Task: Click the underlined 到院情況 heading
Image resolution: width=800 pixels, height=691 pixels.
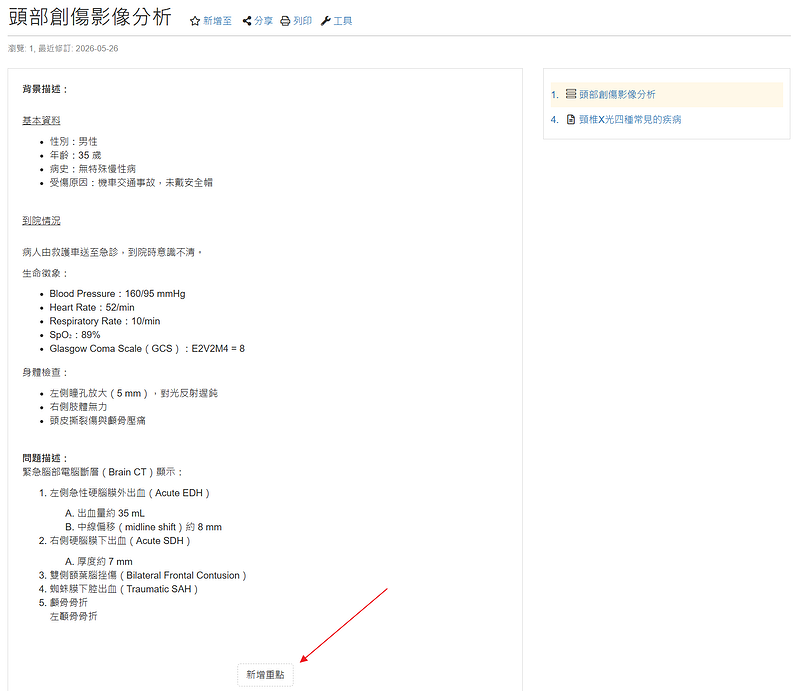Action: tap(41, 220)
